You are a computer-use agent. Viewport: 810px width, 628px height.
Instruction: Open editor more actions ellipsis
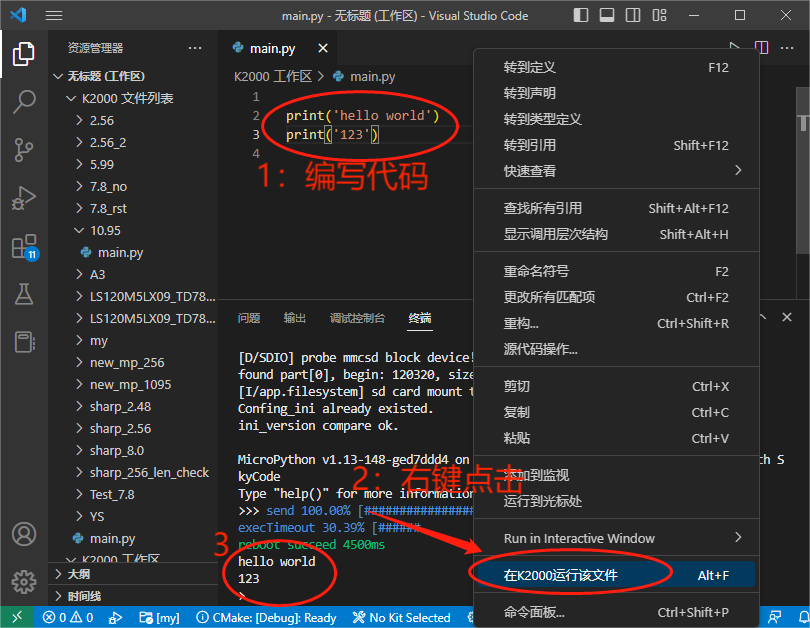(x=787, y=48)
